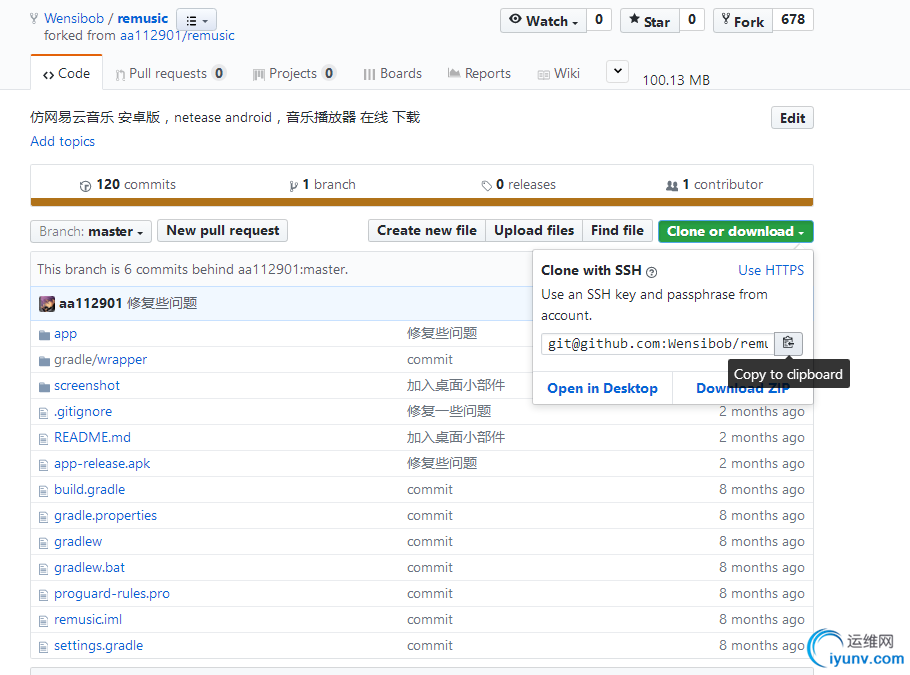Screen dimensions: 910x675
Task: Click the file icon beside app-release.apk
Action: (44, 465)
